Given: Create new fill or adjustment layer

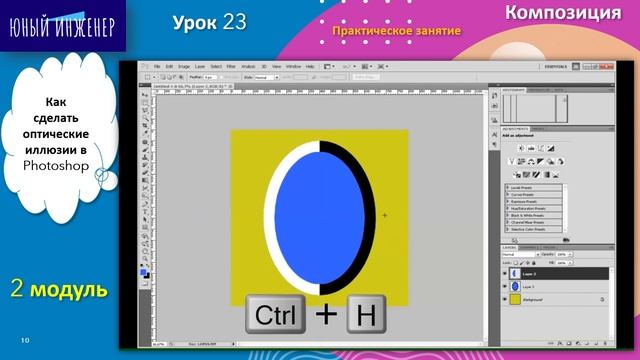Looking at the screenshot, I should tap(578, 344).
